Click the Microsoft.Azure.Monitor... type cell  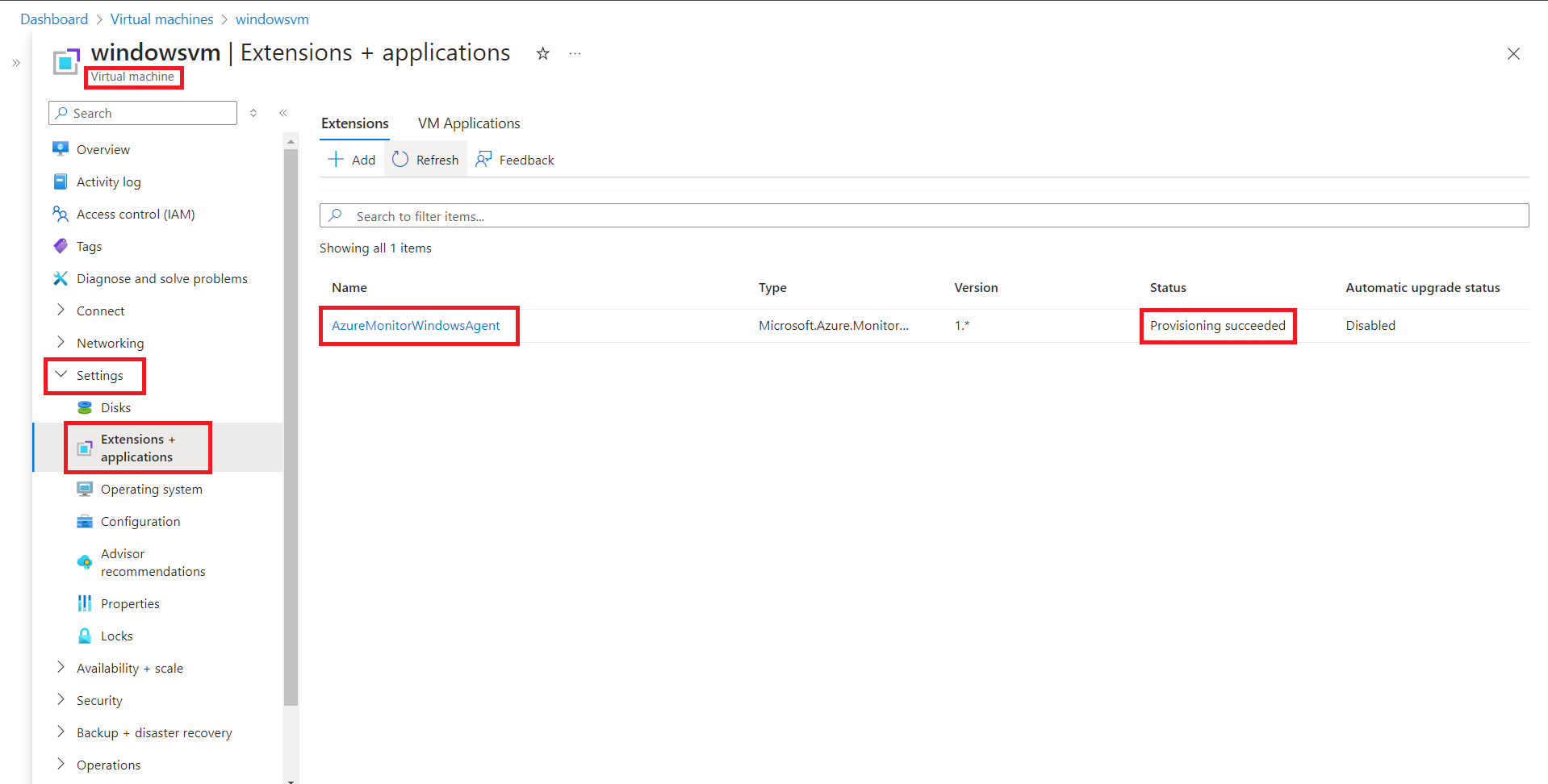pyautogui.click(x=834, y=325)
